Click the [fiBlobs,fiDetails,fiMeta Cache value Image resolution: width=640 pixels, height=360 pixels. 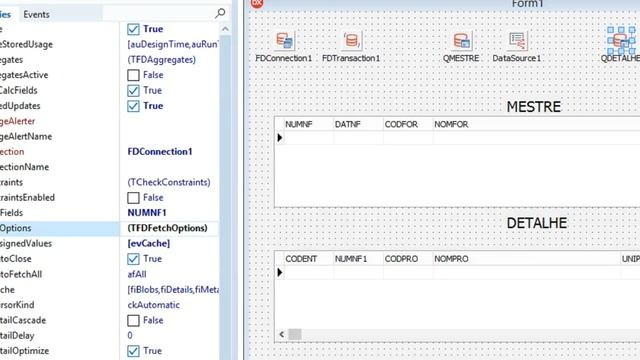tap(173, 289)
